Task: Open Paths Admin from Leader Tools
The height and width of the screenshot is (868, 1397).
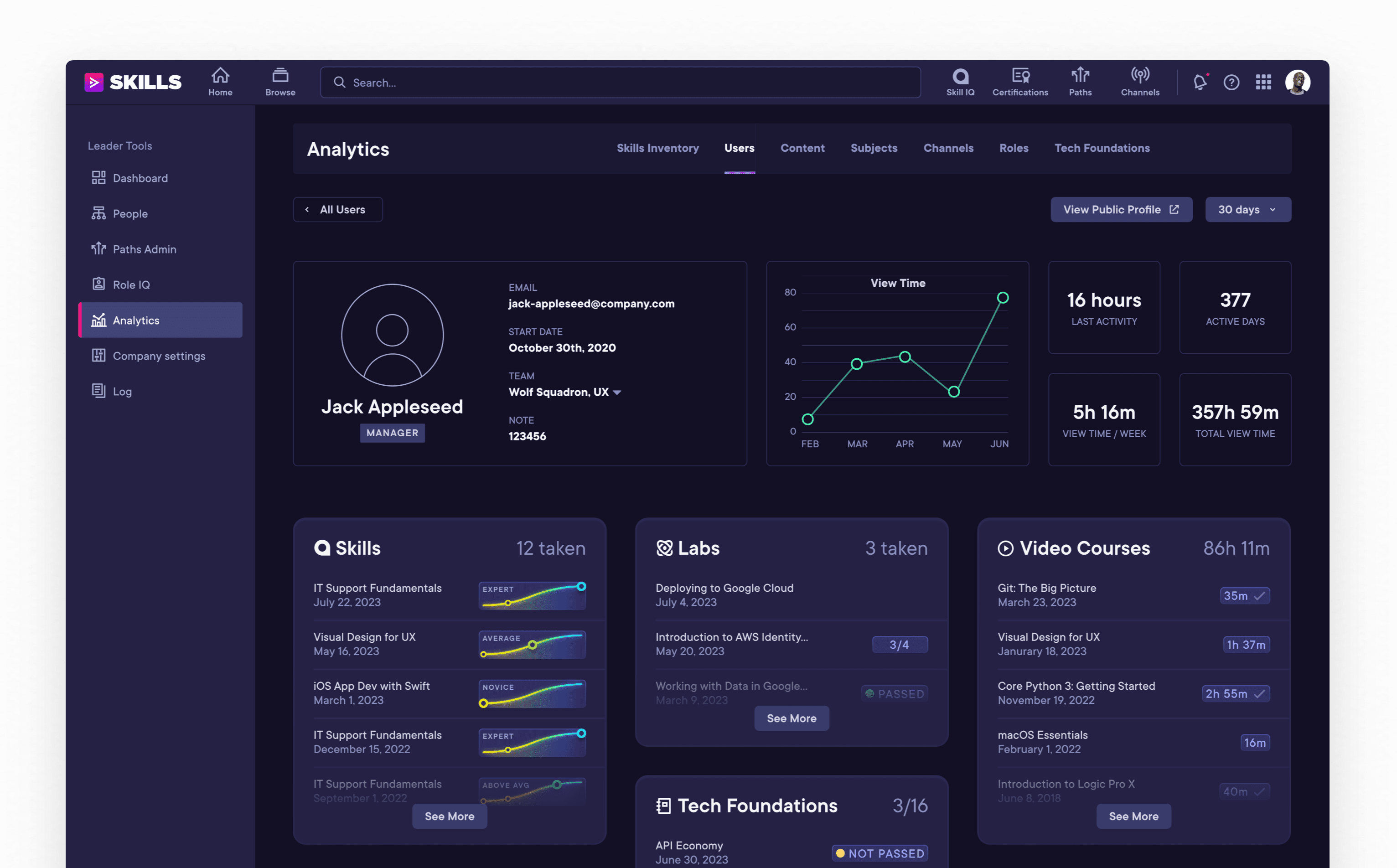Action: pyautogui.click(x=144, y=249)
